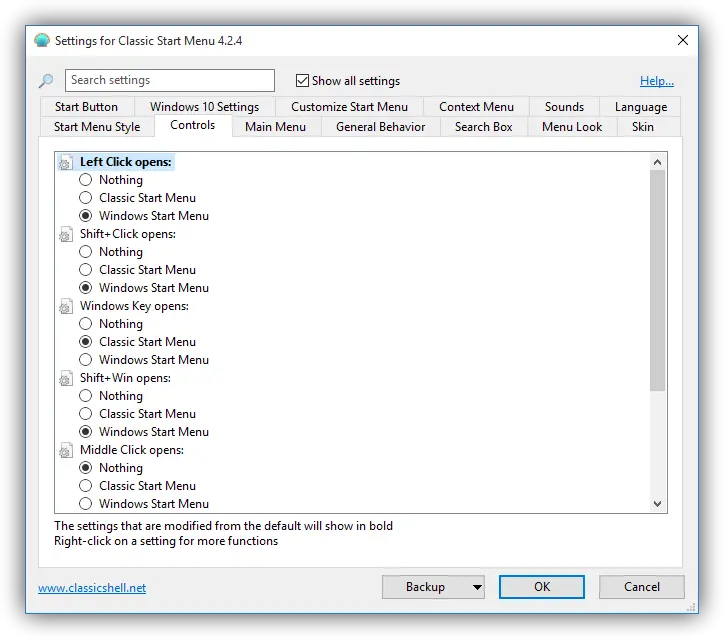724x639 pixels.
Task: Set Shift+Win opens to Nothing
Action: click(x=85, y=396)
